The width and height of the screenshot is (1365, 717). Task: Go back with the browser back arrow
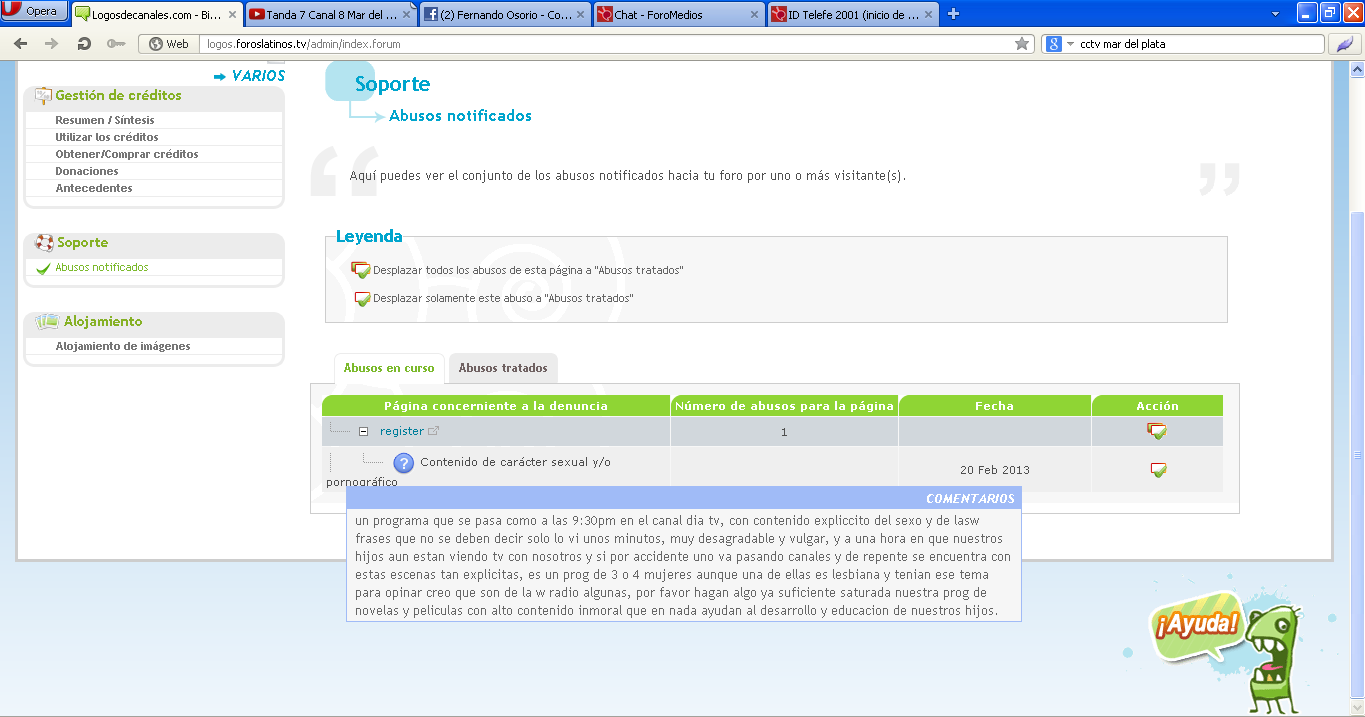coord(21,44)
